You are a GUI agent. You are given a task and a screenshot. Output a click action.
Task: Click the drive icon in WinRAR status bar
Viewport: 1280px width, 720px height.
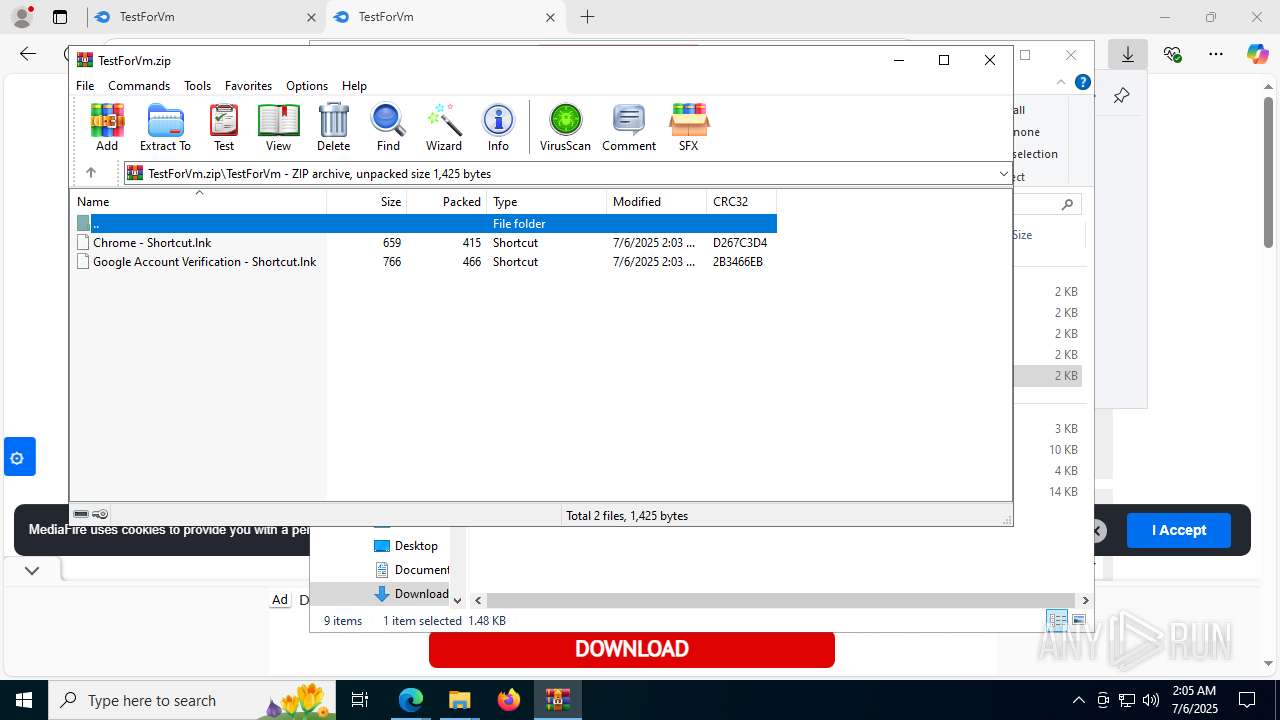(x=81, y=514)
